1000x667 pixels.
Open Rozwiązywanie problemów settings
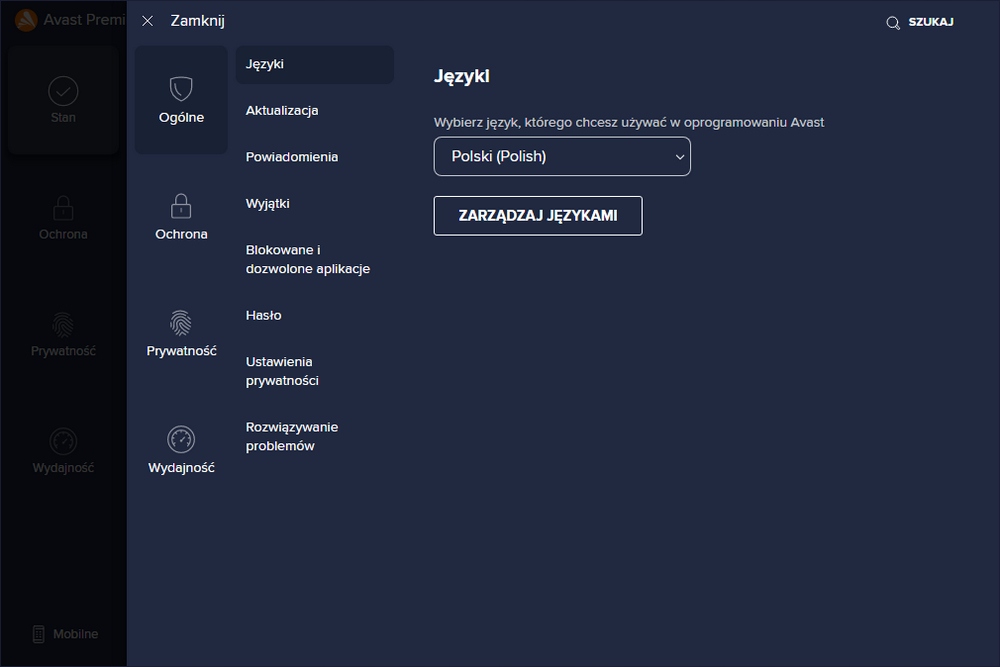(292, 436)
